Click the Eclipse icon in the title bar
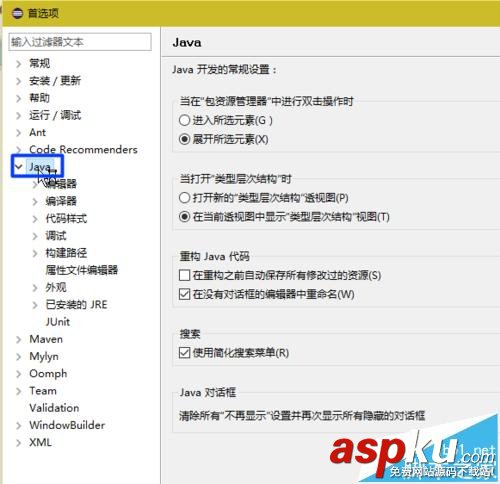The width and height of the screenshot is (500, 484). click(17, 13)
